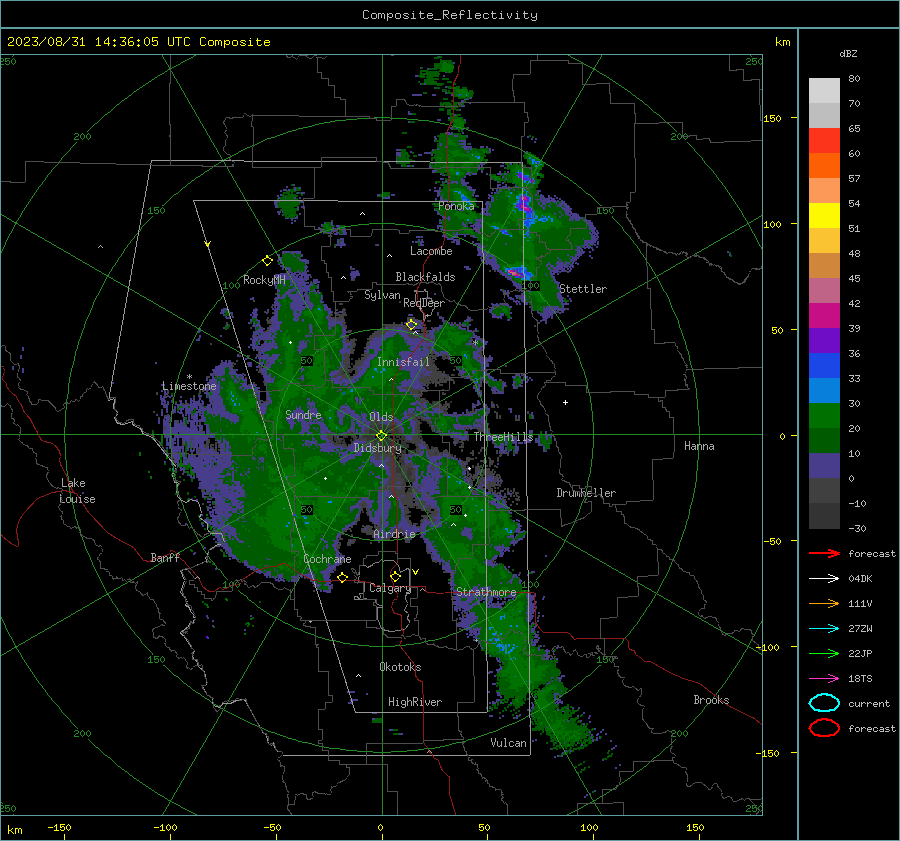Click the Drumheller town label
Viewport: 900px width, 841px height.
pos(586,493)
